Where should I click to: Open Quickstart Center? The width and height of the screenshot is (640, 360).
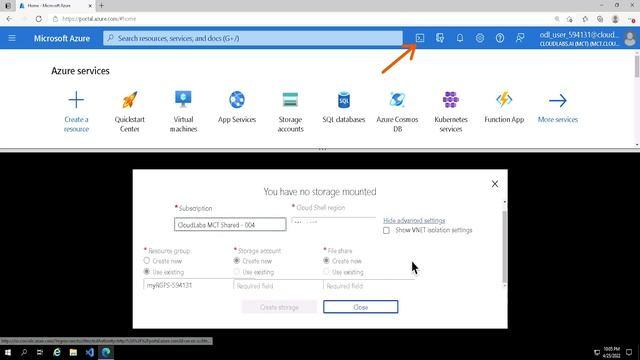(x=129, y=111)
